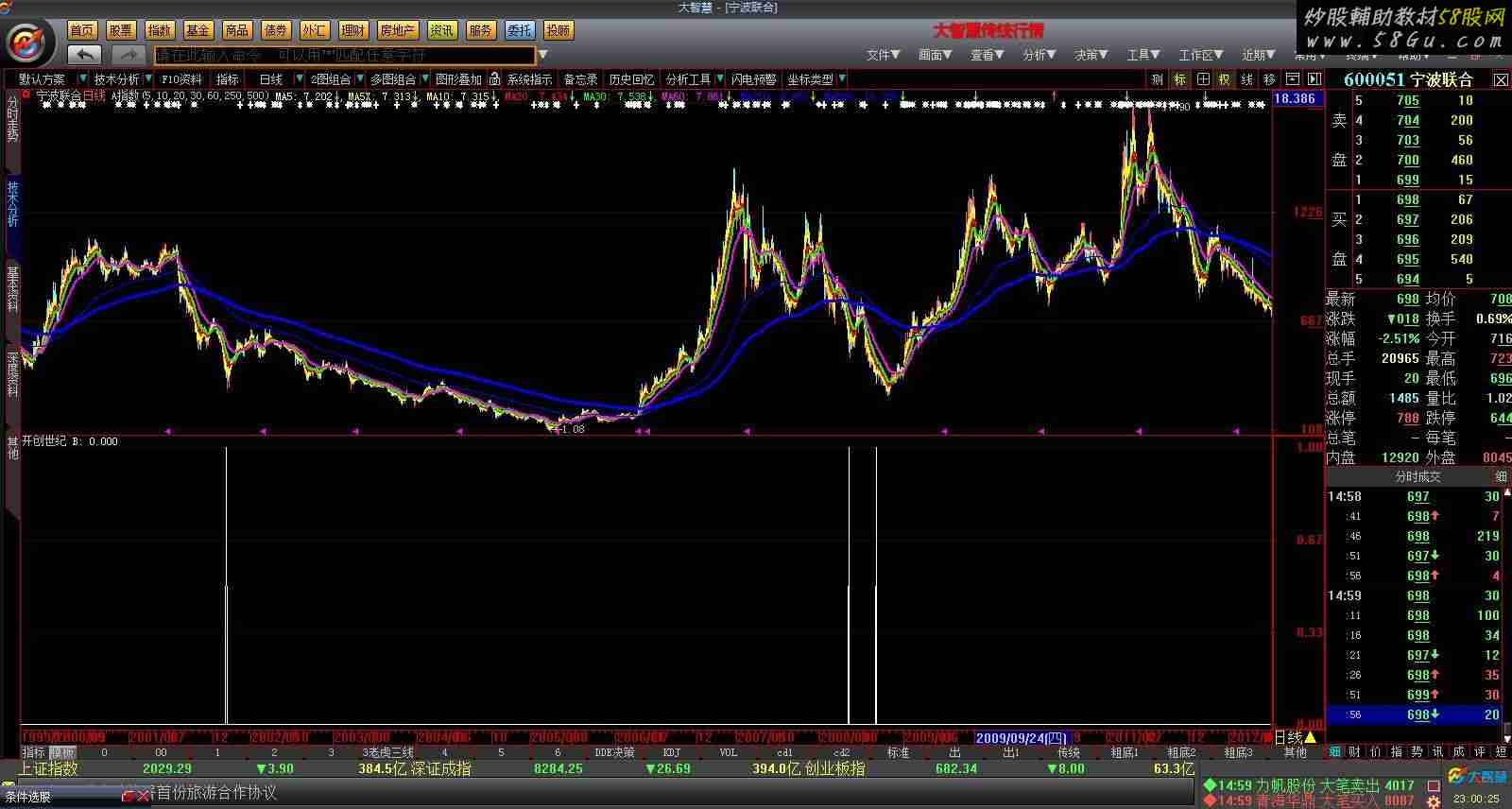This screenshot has width=1512, height=809.
Task: Toggle the crosshair grid icon
Action: (x=1202, y=79)
